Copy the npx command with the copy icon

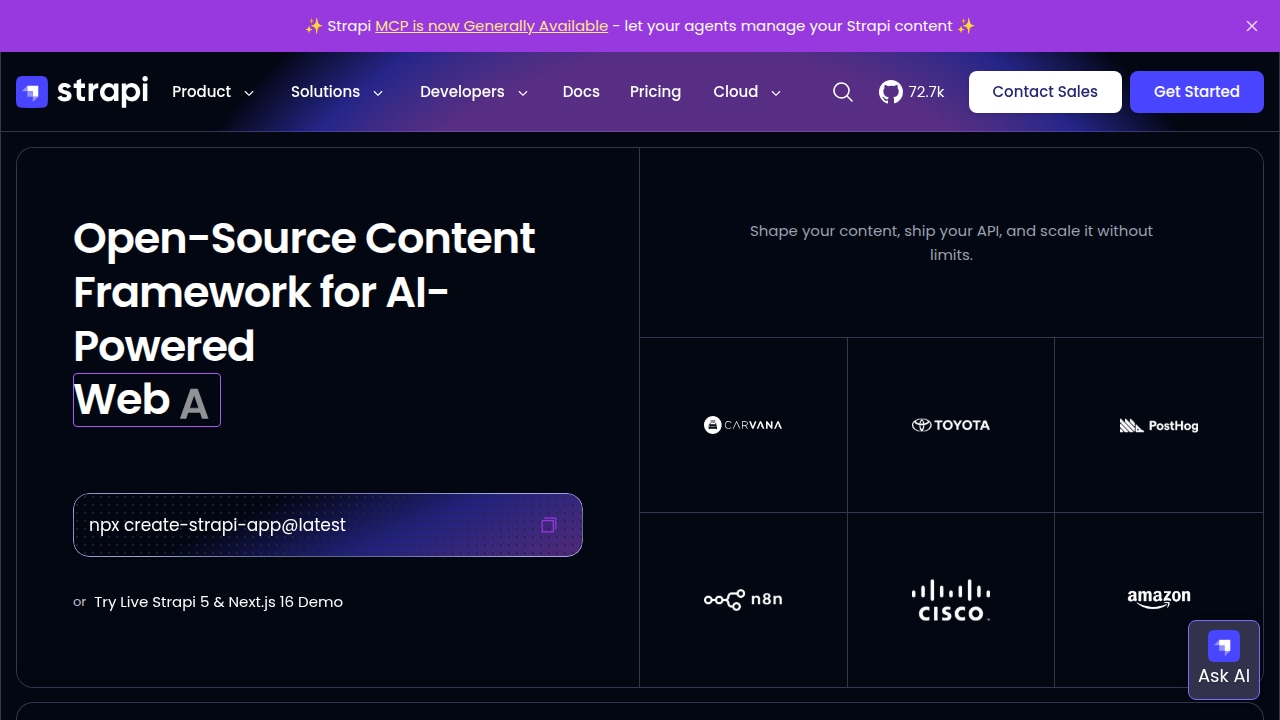click(548, 525)
